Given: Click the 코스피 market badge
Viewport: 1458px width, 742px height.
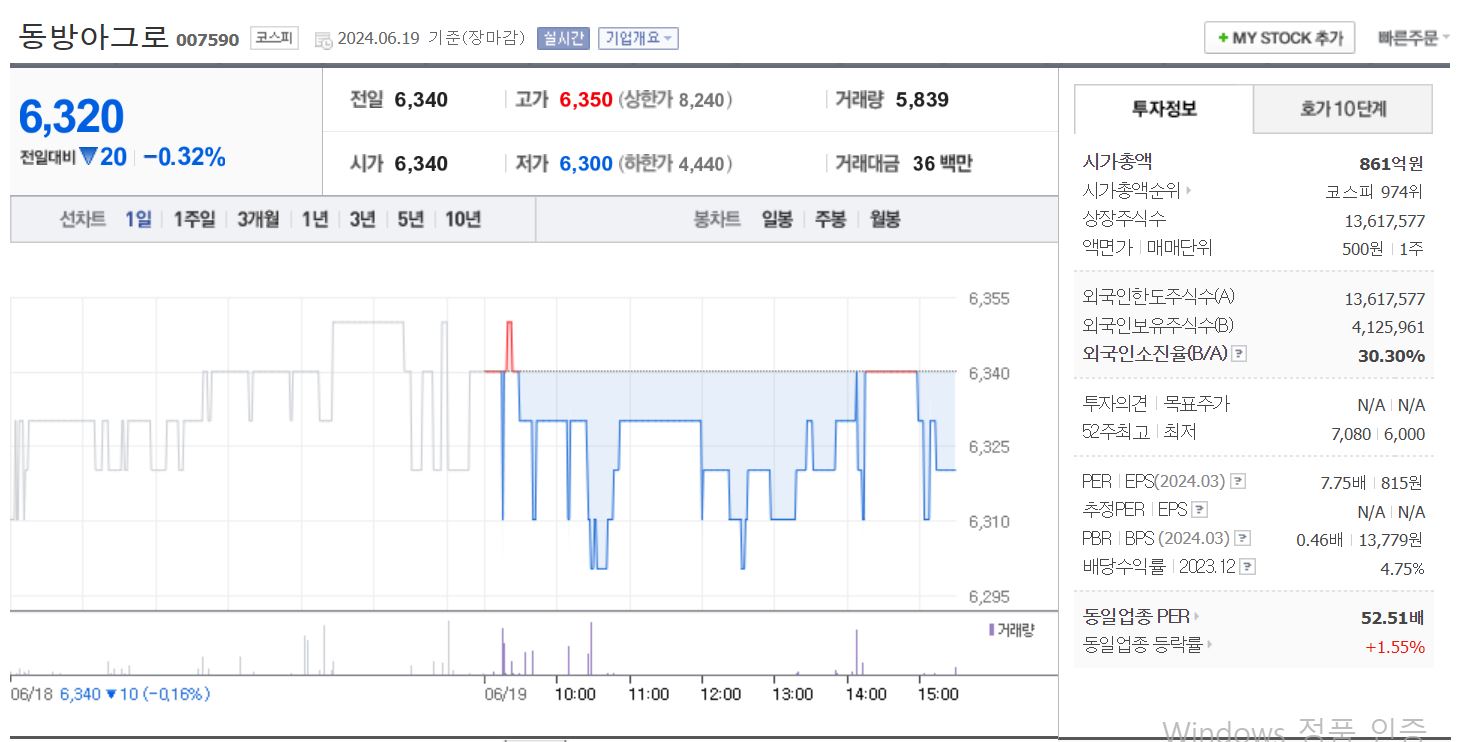Looking at the screenshot, I should pyautogui.click(x=274, y=38).
